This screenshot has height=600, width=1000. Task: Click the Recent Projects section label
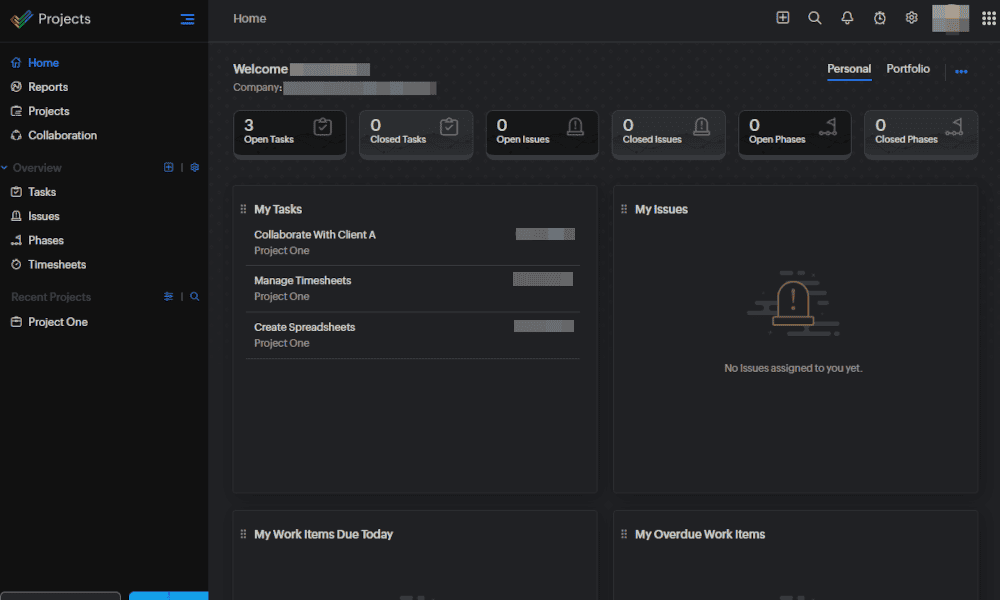point(51,297)
